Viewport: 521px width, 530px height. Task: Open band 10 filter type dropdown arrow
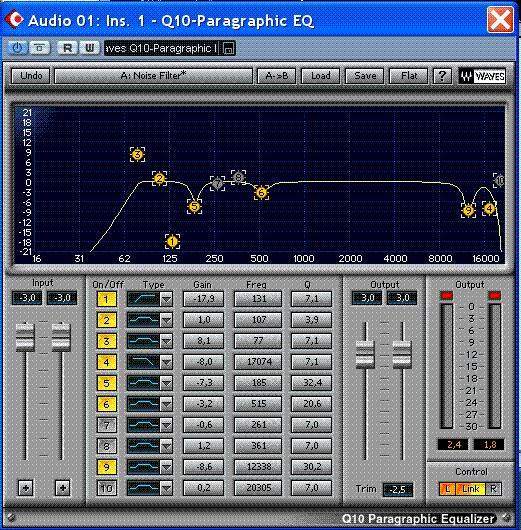pyautogui.click(x=166, y=488)
